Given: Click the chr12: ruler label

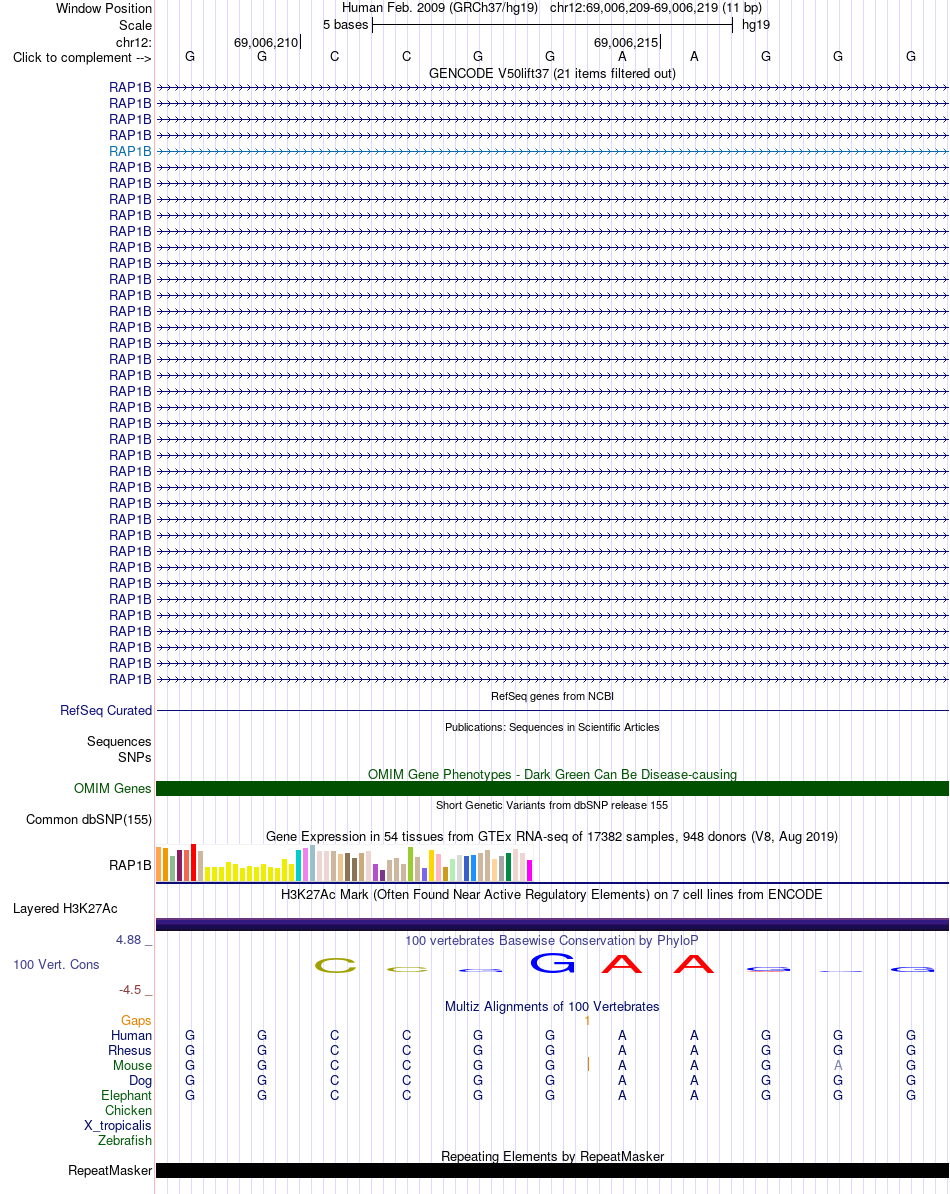Looking at the screenshot, I should [134, 43].
